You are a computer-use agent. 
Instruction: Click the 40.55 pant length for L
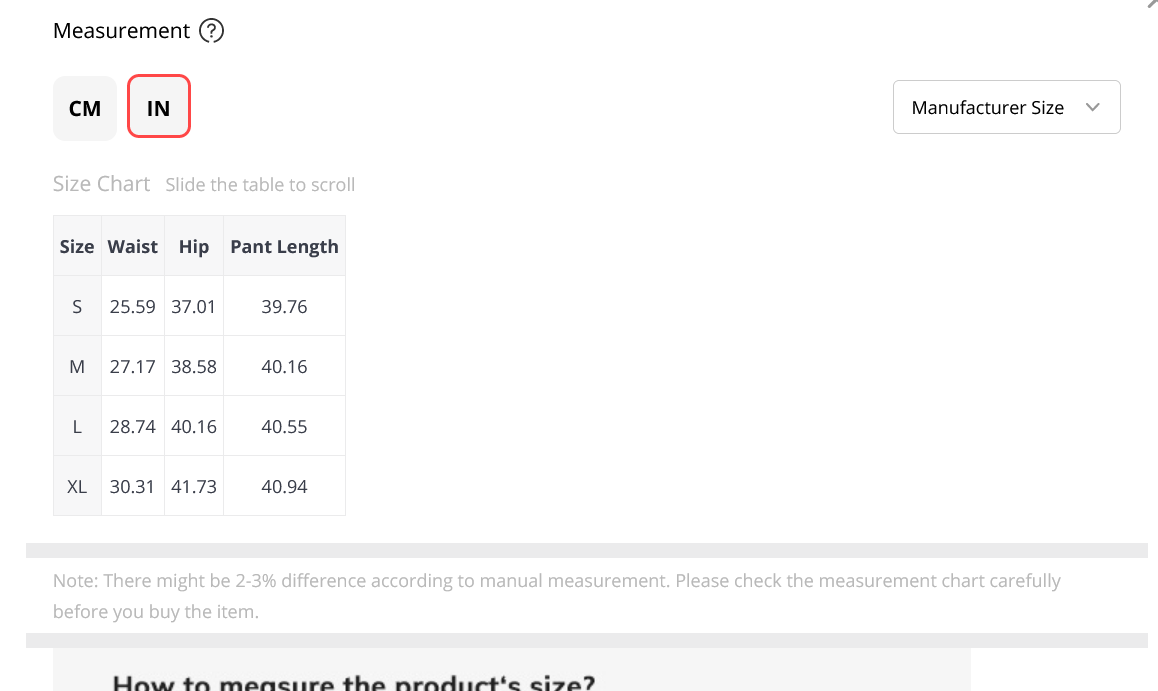pos(284,427)
